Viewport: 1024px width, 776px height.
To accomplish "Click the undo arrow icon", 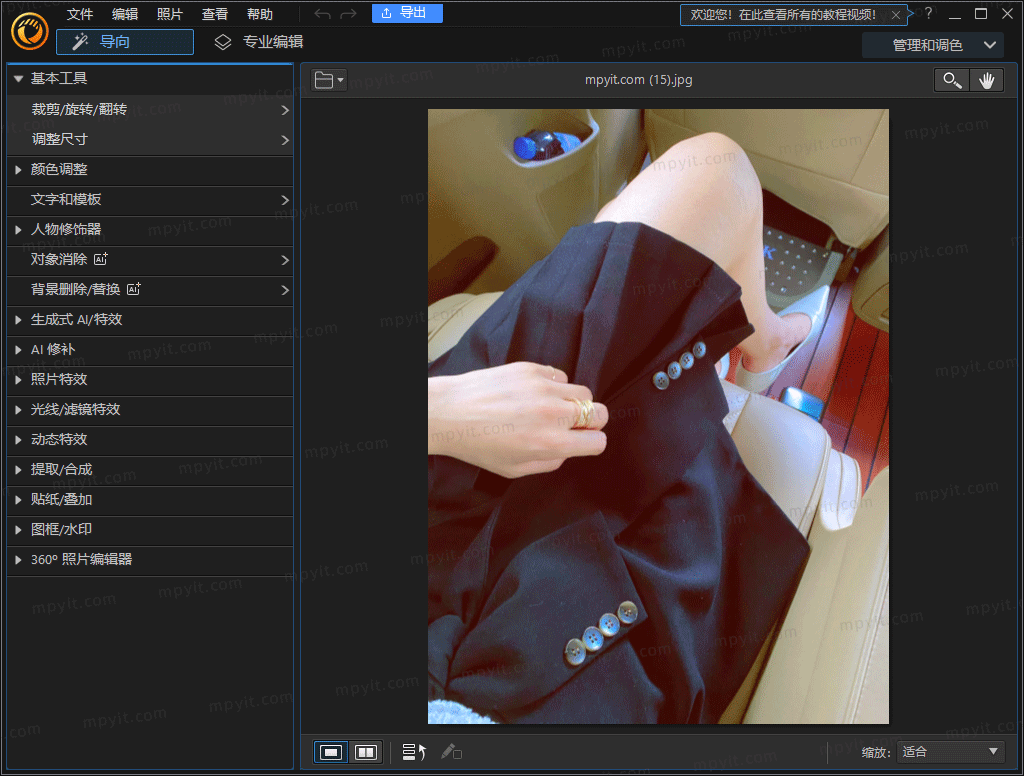I will pos(322,14).
